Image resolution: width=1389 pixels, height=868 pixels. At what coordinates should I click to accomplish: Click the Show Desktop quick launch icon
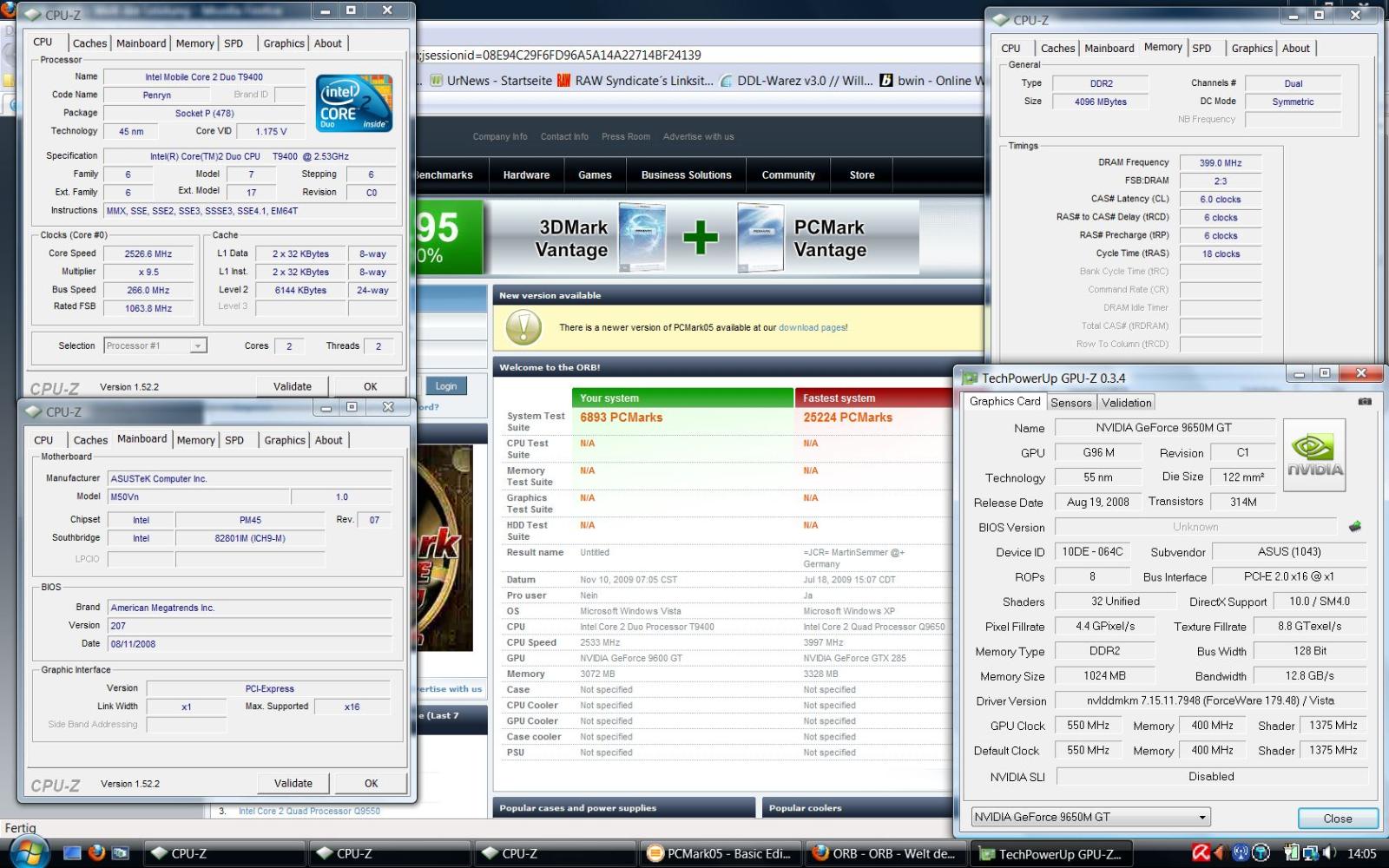(x=72, y=853)
